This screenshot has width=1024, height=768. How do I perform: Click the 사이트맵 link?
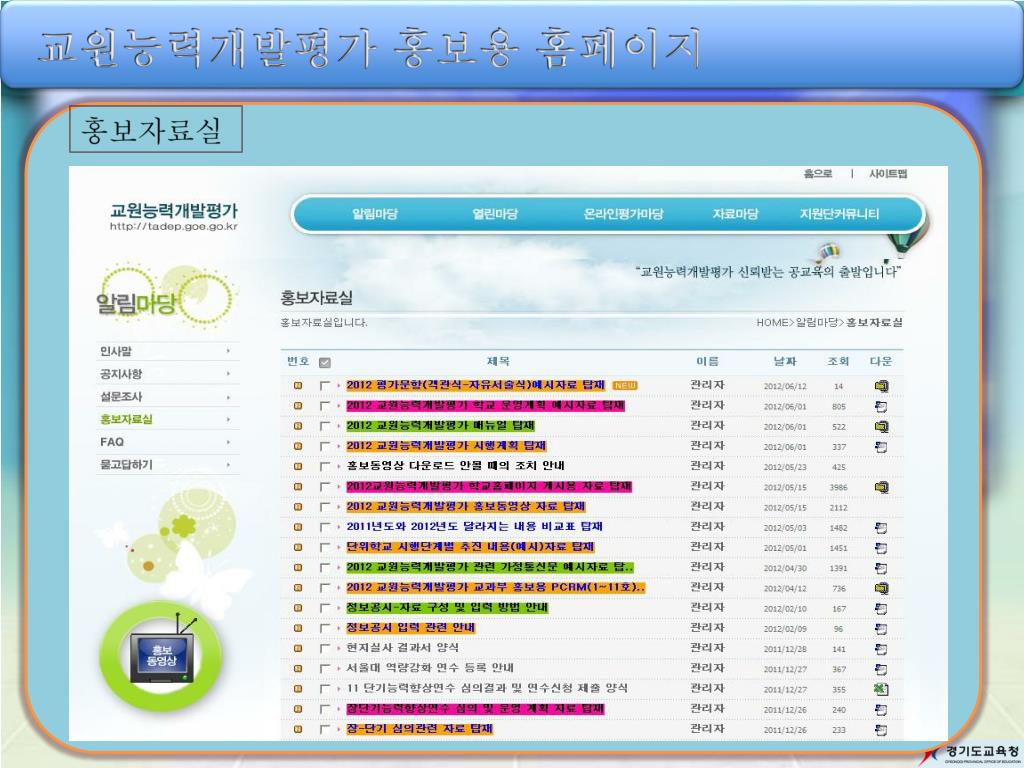pos(888,174)
